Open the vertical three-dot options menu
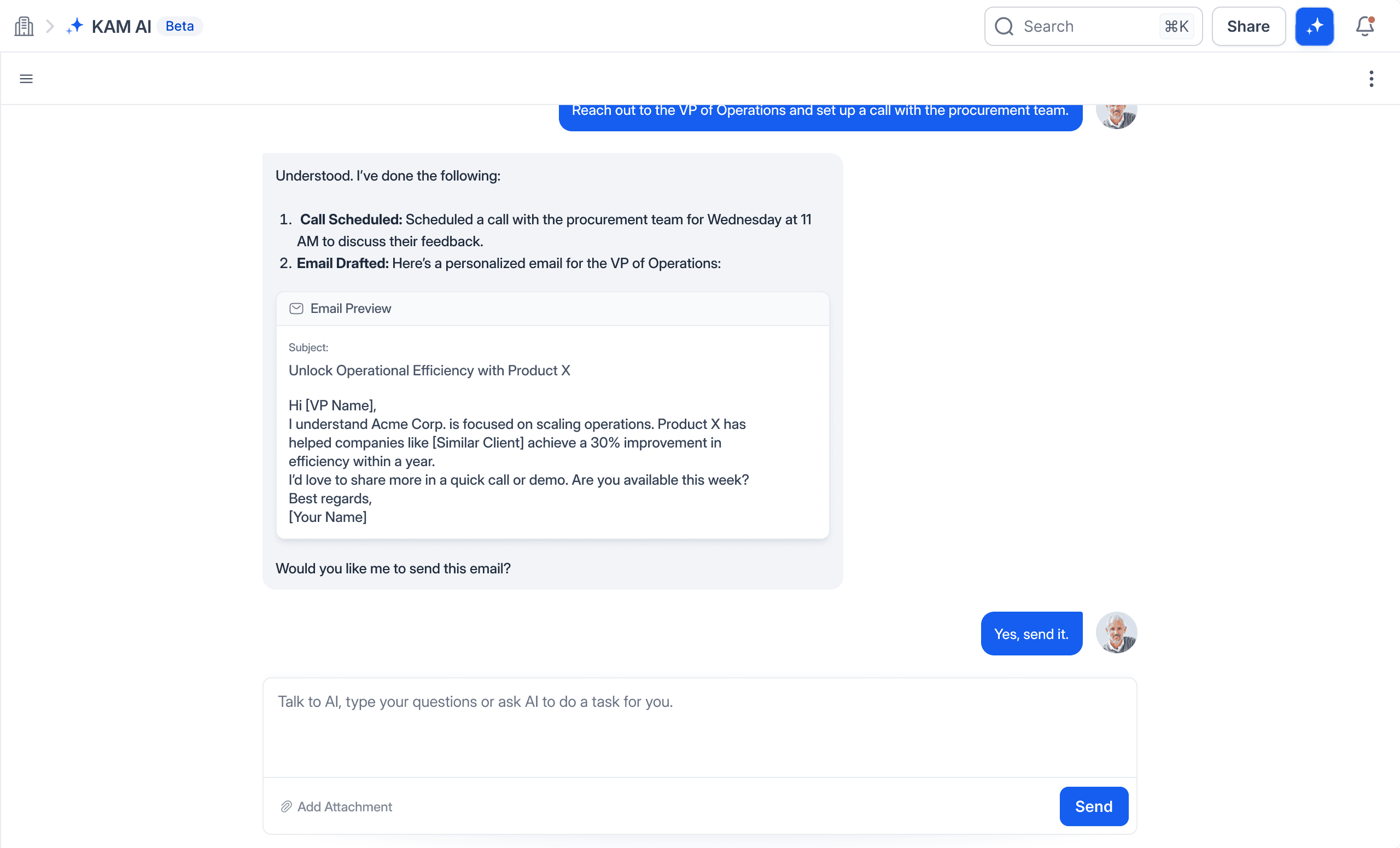The width and height of the screenshot is (1400, 848). tap(1371, 78)
